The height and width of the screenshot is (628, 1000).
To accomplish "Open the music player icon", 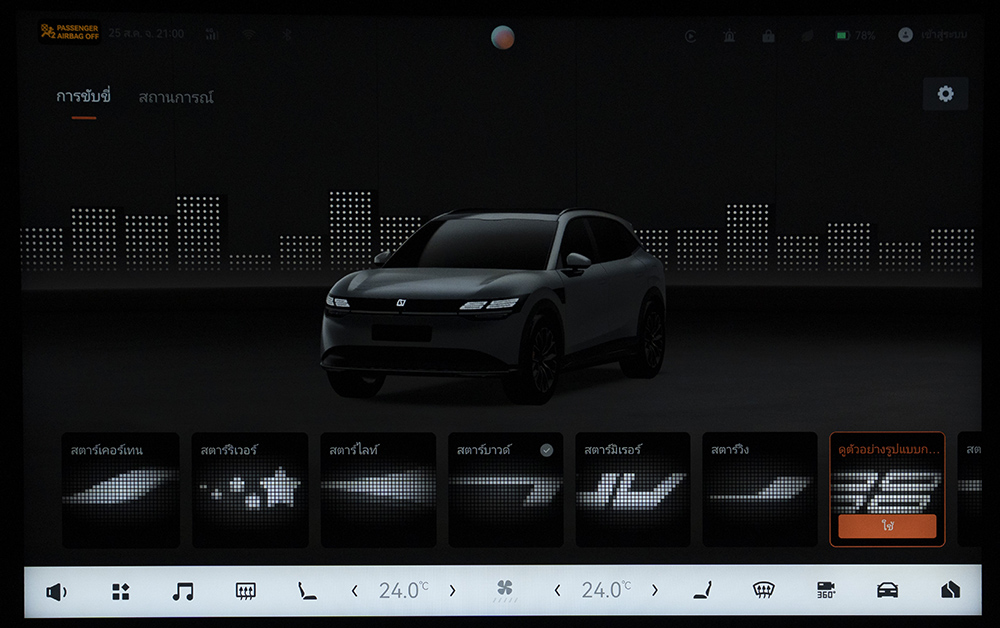I will click(x=182, y=591).
